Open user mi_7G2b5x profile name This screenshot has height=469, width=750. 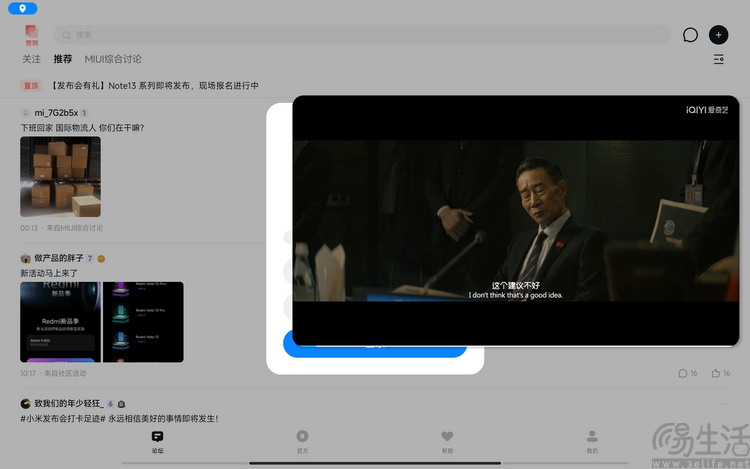(56, 113)
